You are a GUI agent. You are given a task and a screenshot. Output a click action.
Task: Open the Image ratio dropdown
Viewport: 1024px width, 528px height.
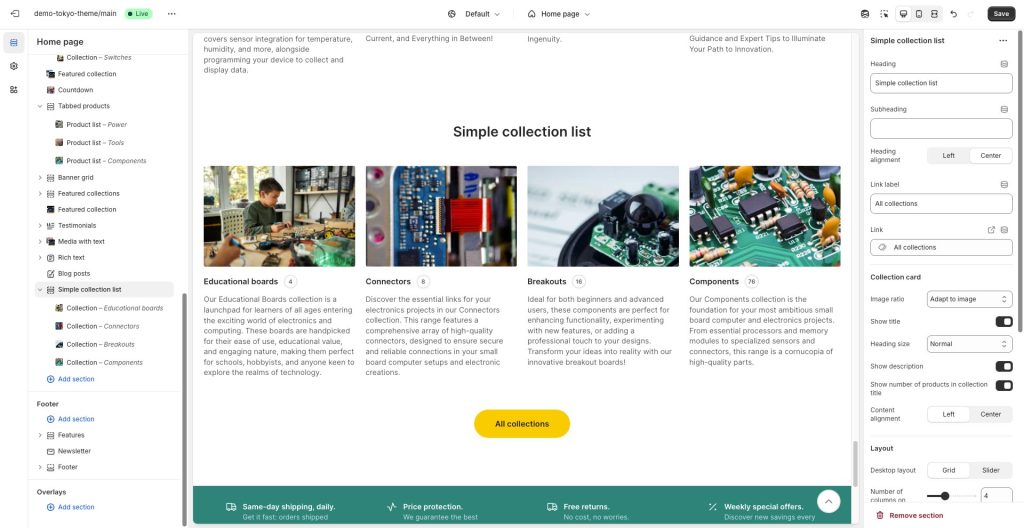(x=970, y=299)
